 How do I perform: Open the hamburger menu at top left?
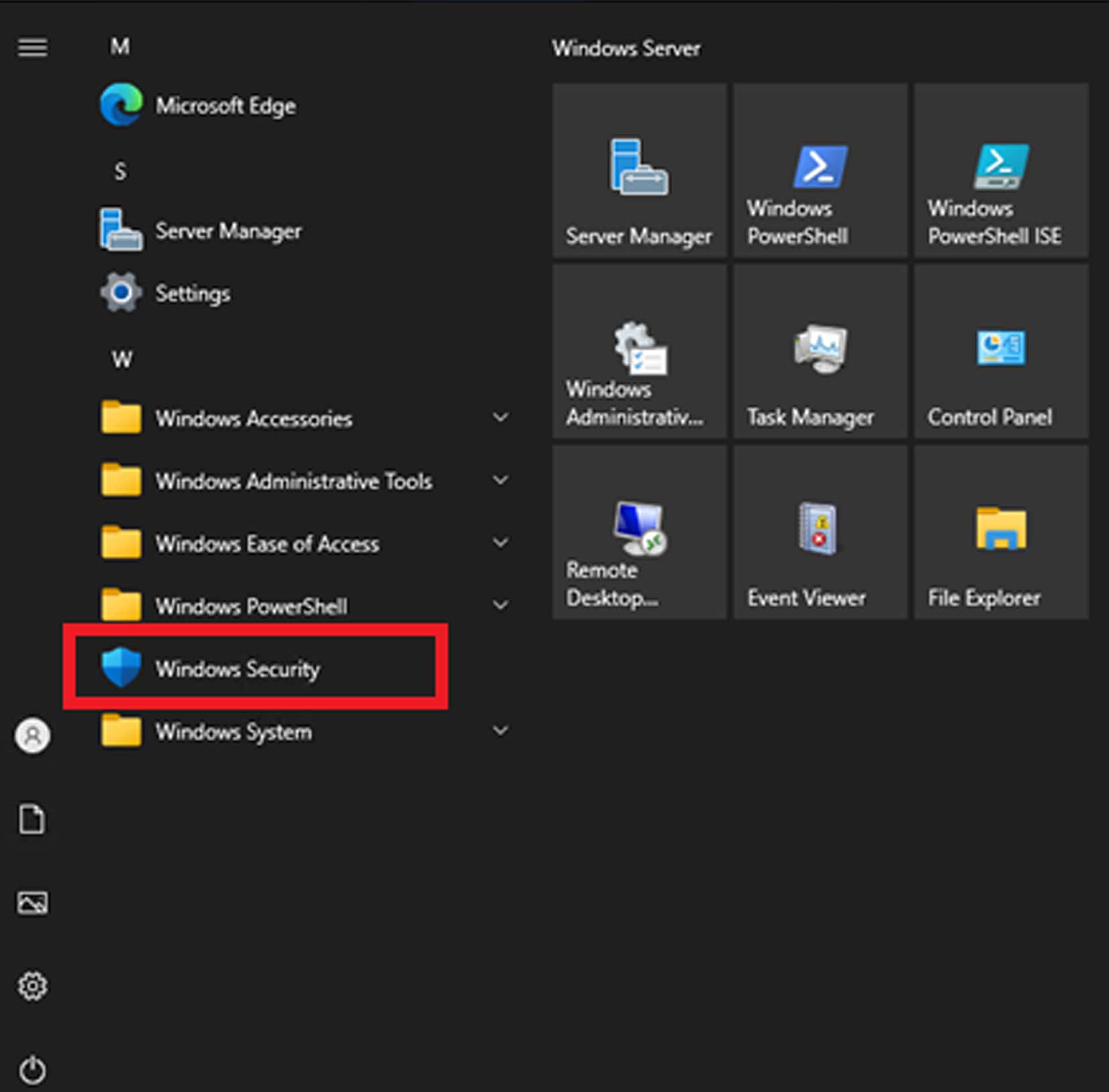click(x=32, y=48)
